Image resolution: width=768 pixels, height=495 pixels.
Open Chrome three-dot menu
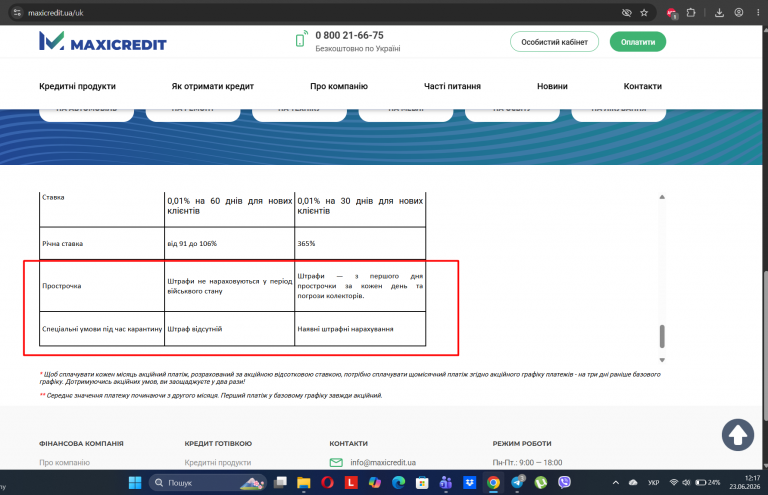[758, 13]
